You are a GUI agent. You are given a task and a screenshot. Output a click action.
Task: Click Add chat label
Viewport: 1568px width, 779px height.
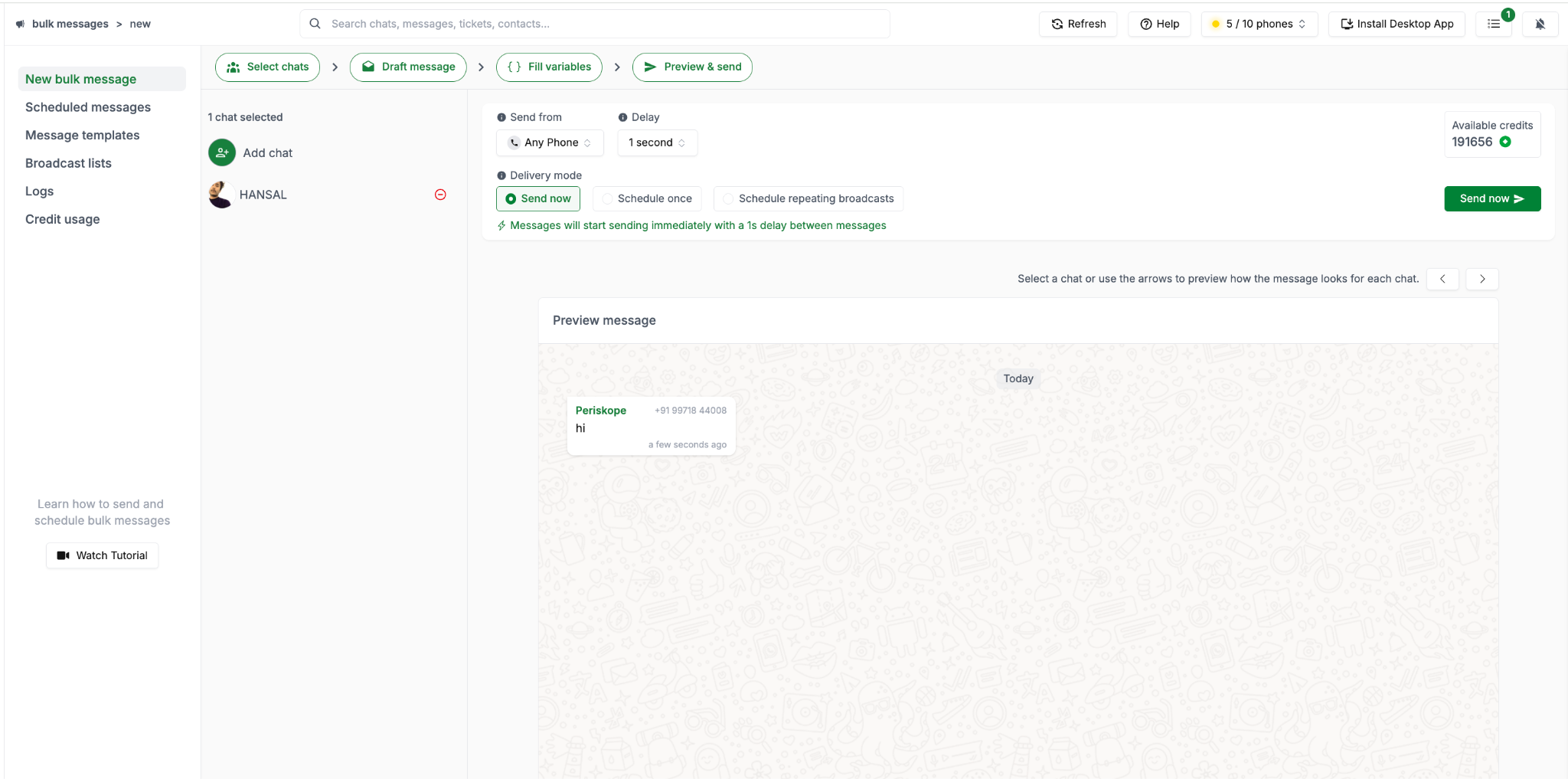tap(268, 153)
